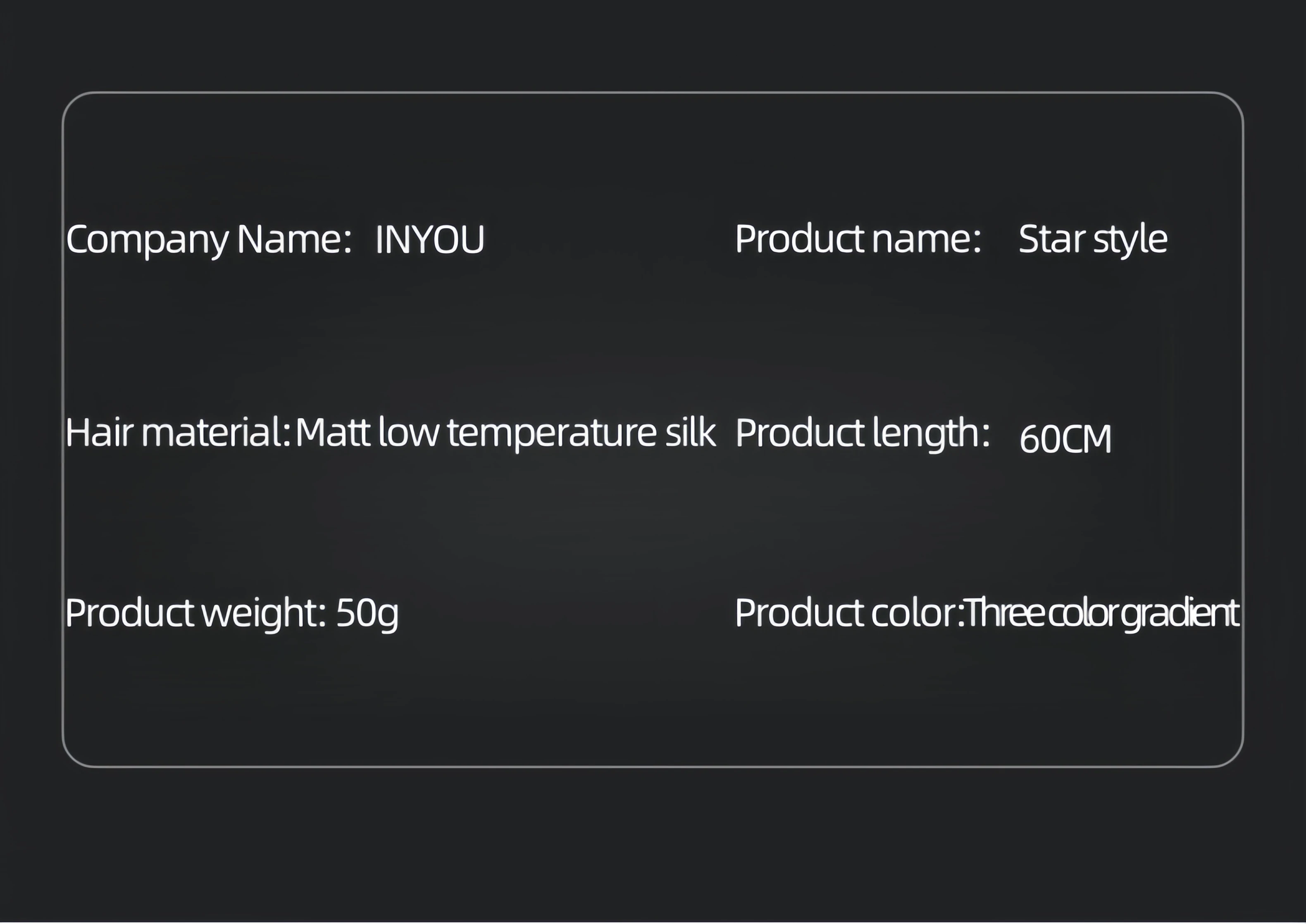Click the 'Company Name:' label
The width and height of the screenshot is (1306, 924).
point(208,239)
